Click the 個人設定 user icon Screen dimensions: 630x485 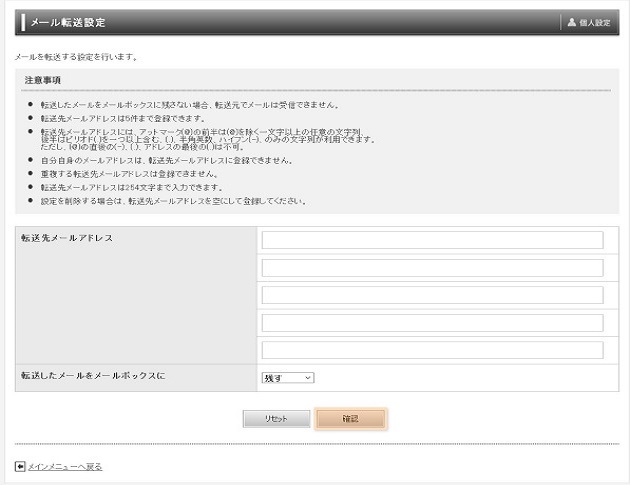571,22
